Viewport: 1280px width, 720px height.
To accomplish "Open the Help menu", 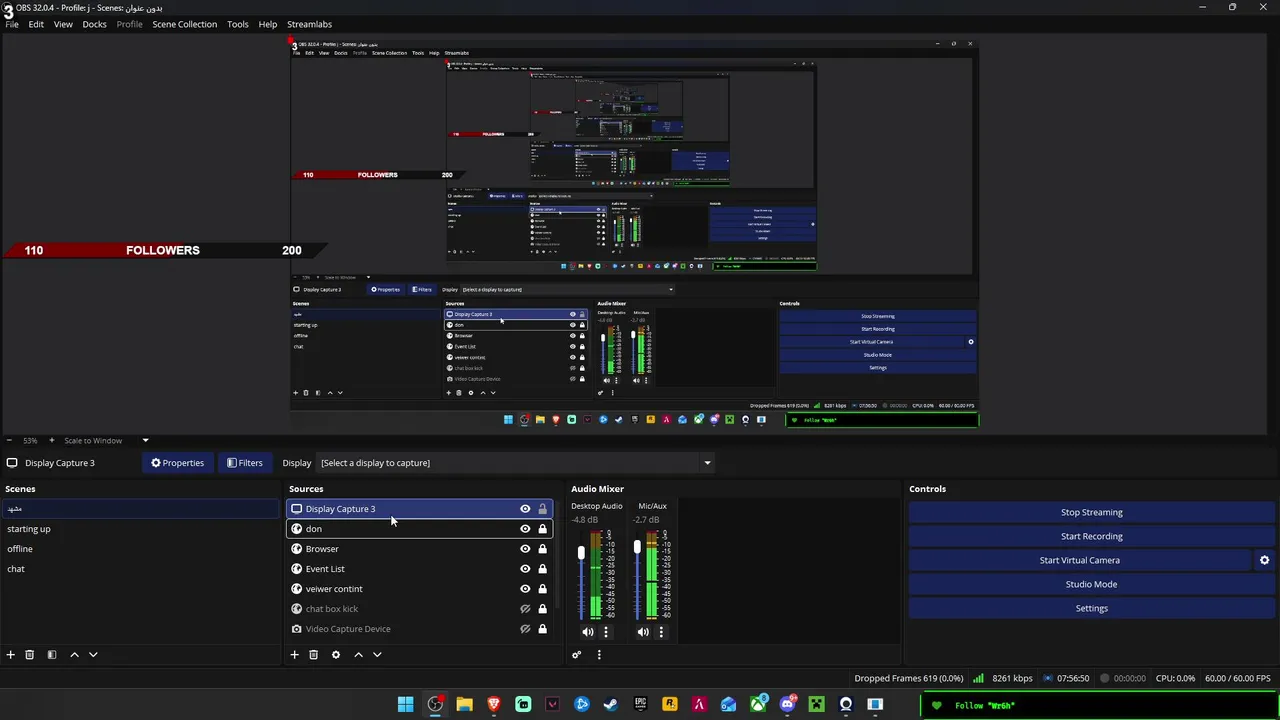I will tap(267, 24).
